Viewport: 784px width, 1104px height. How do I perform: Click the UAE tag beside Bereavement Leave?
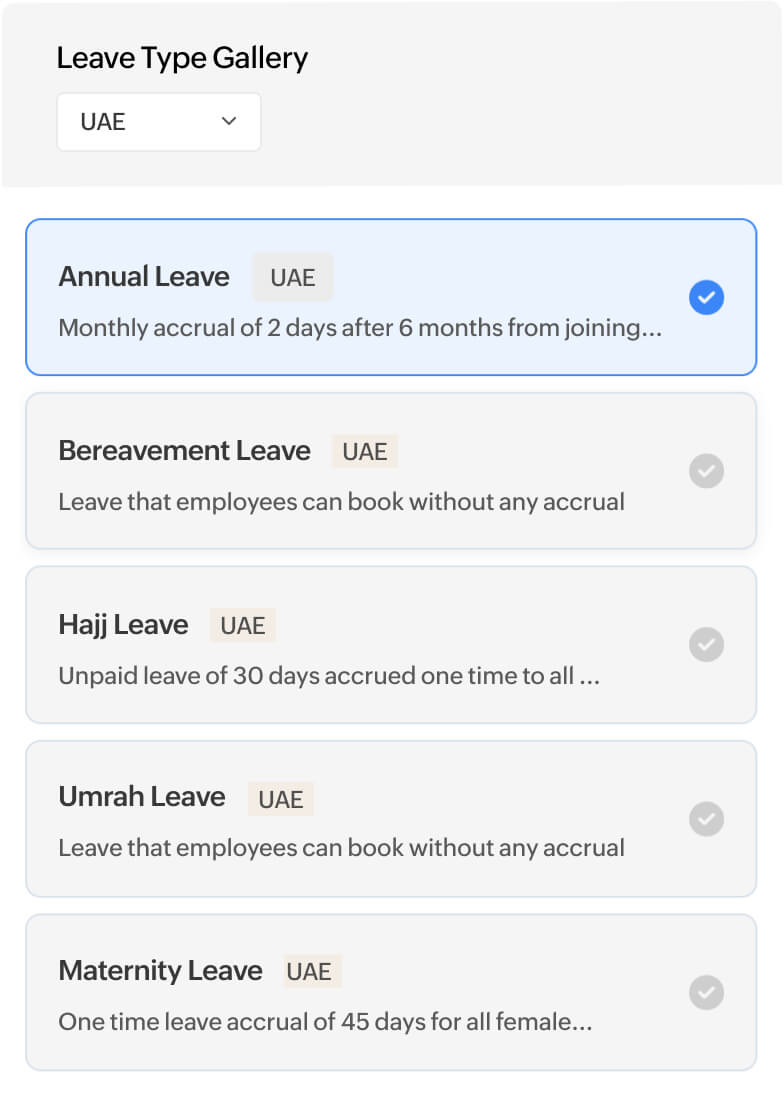click(365, 451)
